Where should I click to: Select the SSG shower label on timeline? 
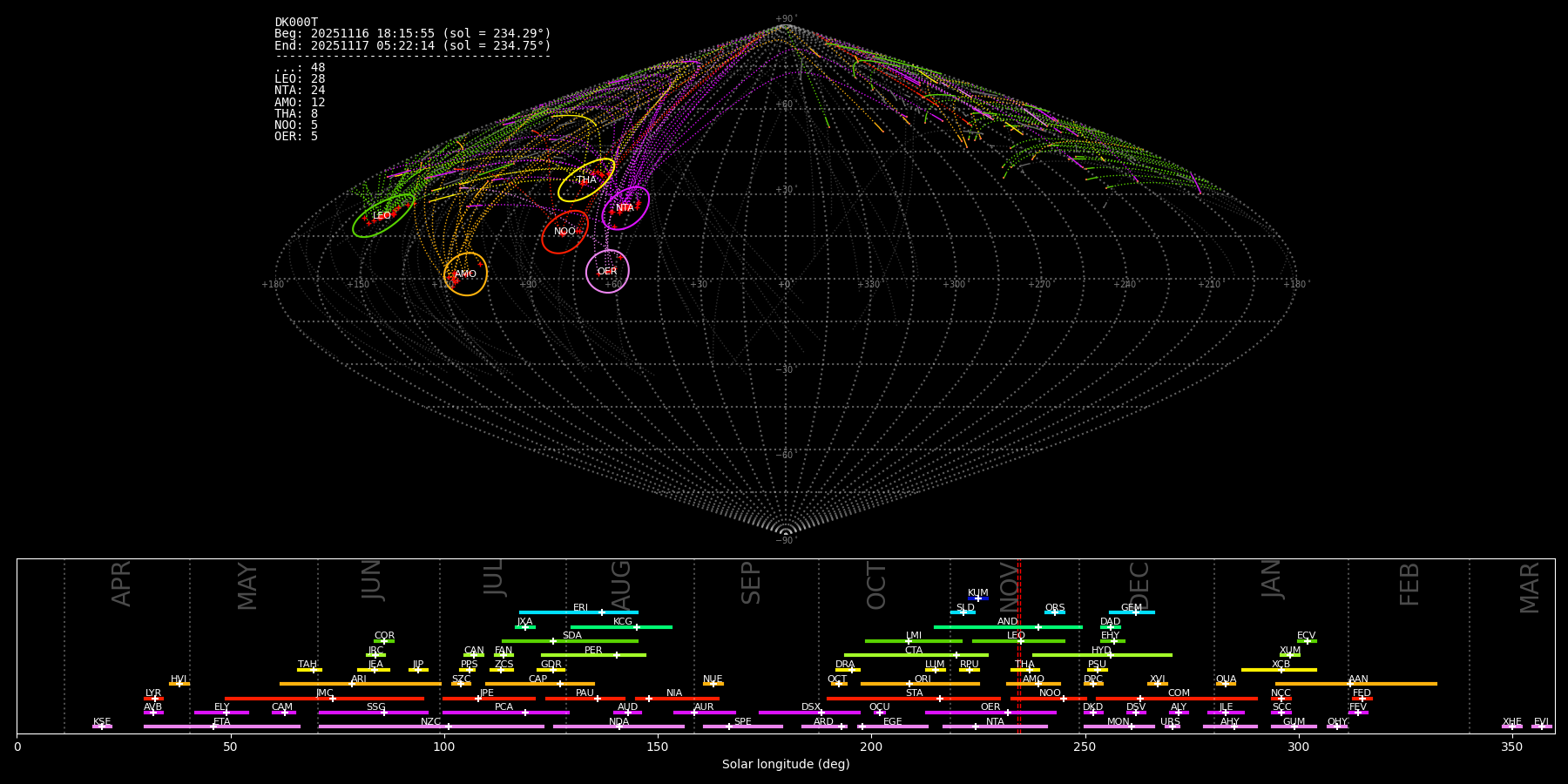[375, 707]
